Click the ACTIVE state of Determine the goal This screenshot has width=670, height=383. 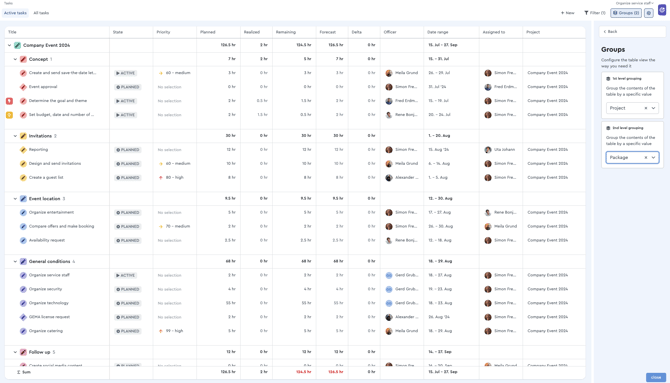(125, 101)
